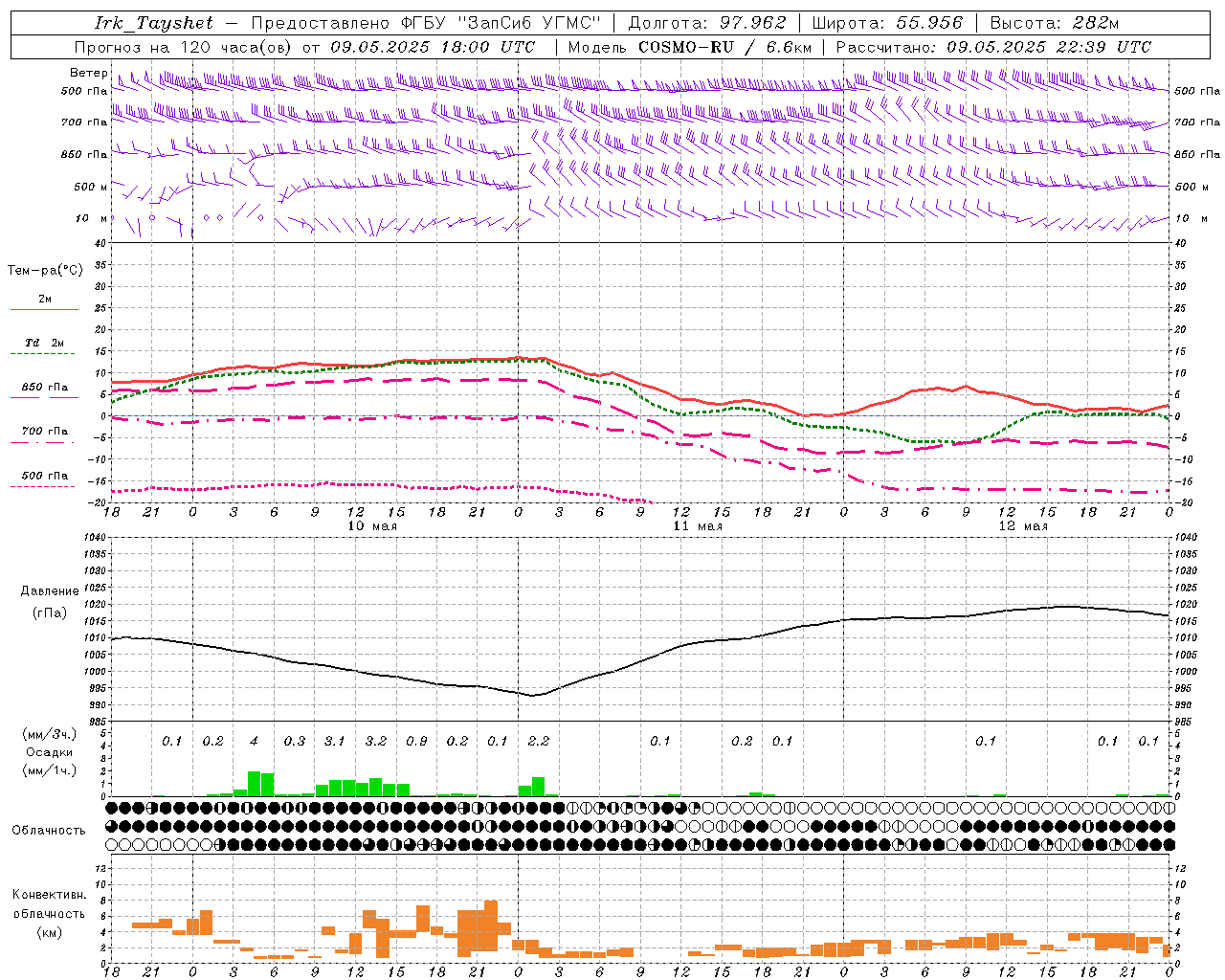Screen dimensions: 1225x980
Task: Click the 3-hour precipitation value 0.9
Action: [x=416, y=741]
